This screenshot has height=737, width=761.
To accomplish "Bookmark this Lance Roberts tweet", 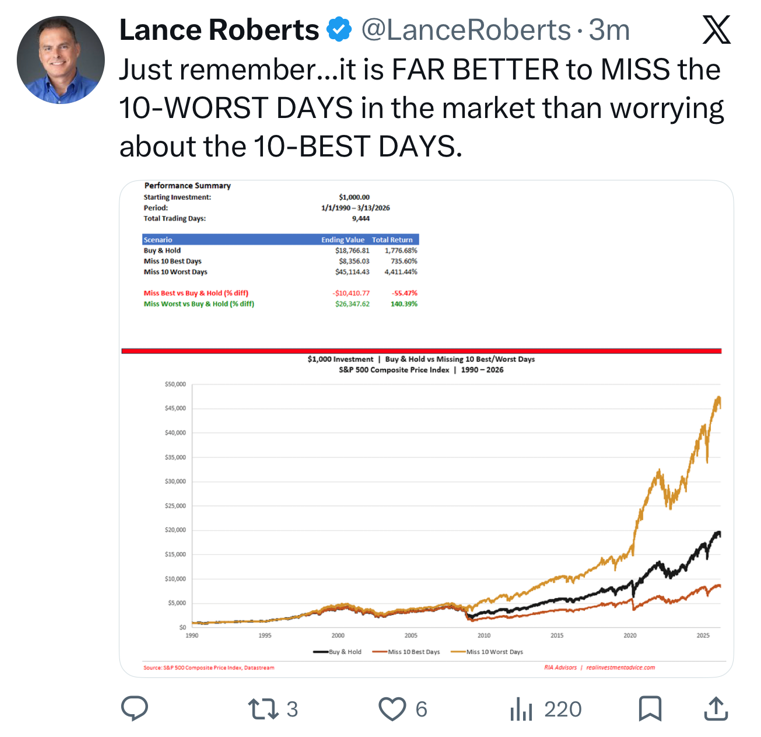I will (x=650, y=709).
